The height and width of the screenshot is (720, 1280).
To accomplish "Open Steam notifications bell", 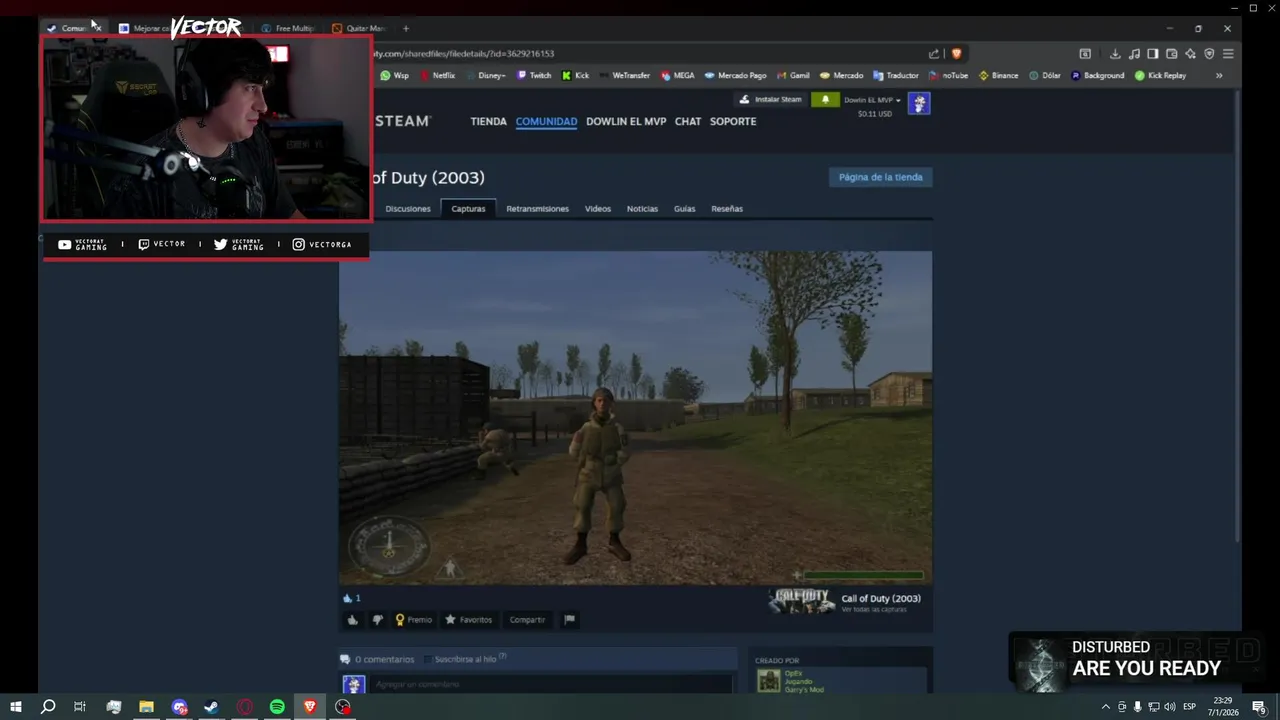I will 825,100.
